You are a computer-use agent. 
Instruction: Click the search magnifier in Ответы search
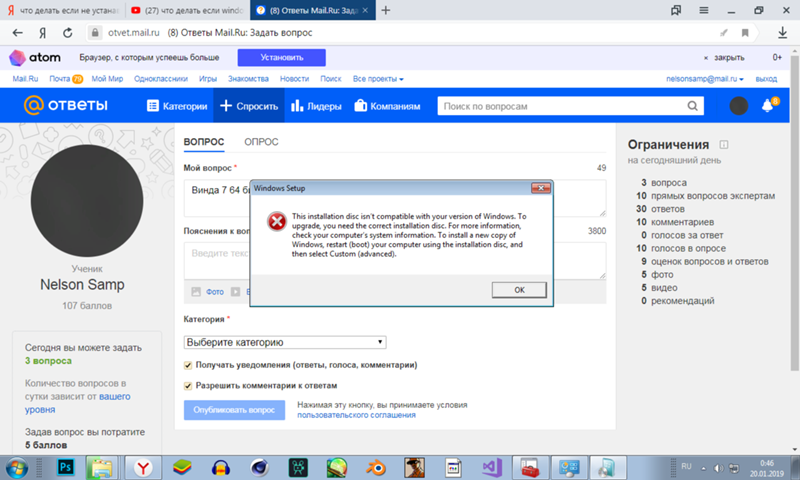[692, 106]
